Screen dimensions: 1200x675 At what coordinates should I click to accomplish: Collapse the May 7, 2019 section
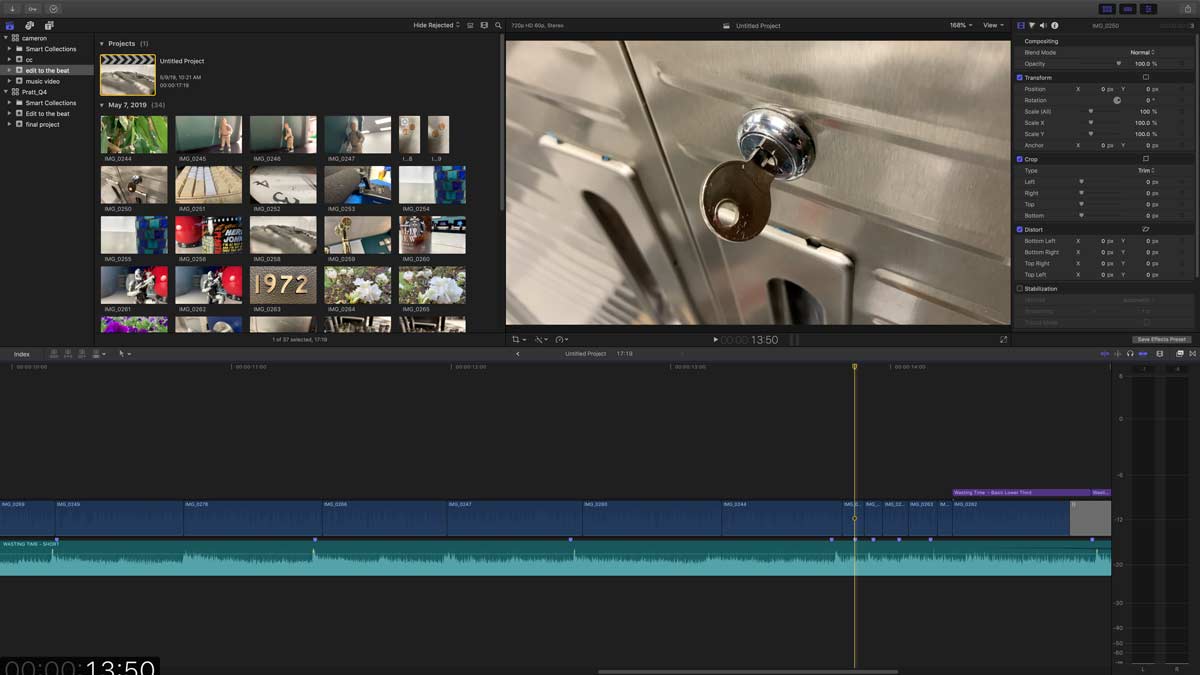[102, 105]
